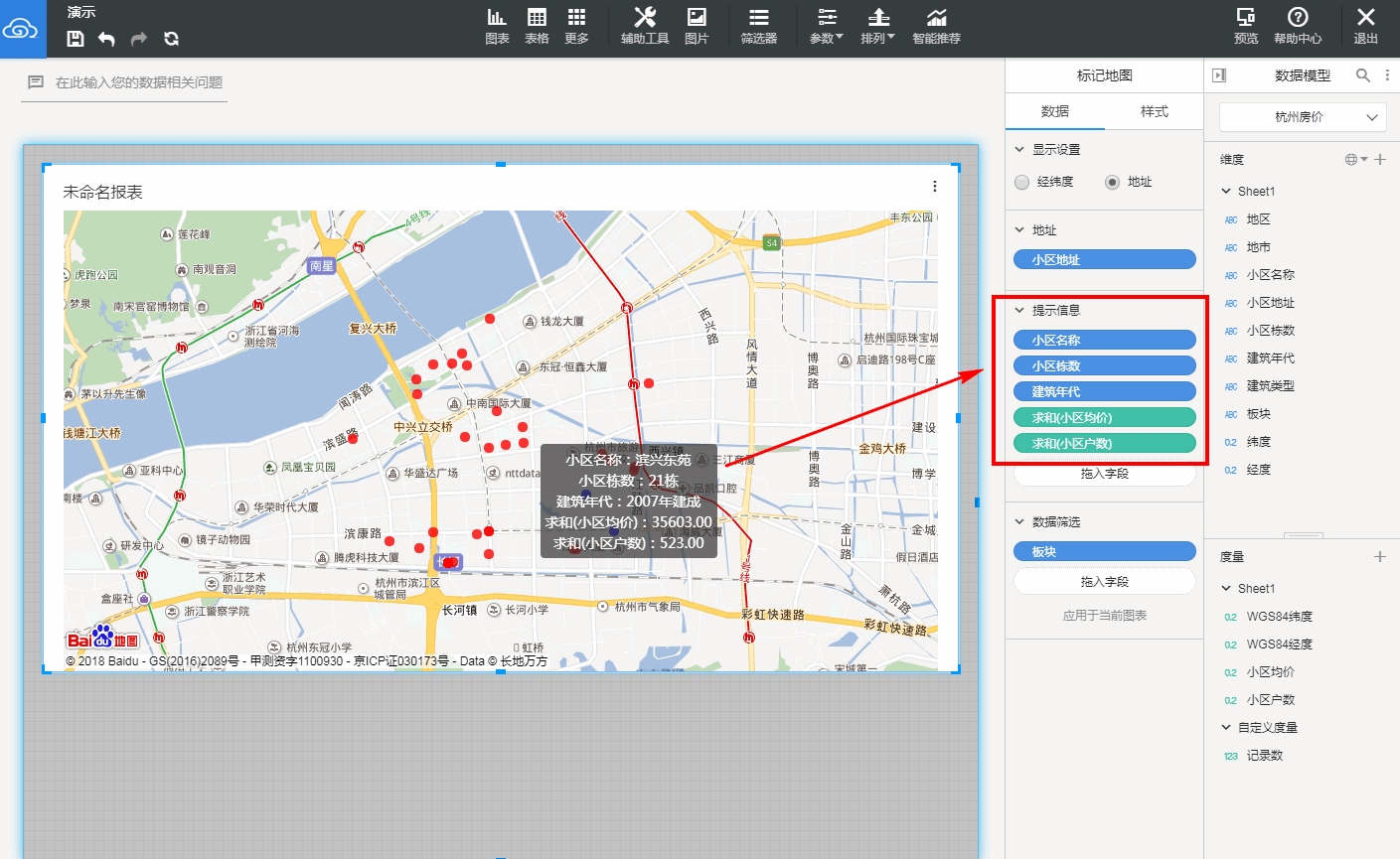The height and width of the screenshot is (859, 1400).
Task: Open the 筛选器 filter tool
Action: (x=758, y=26)
